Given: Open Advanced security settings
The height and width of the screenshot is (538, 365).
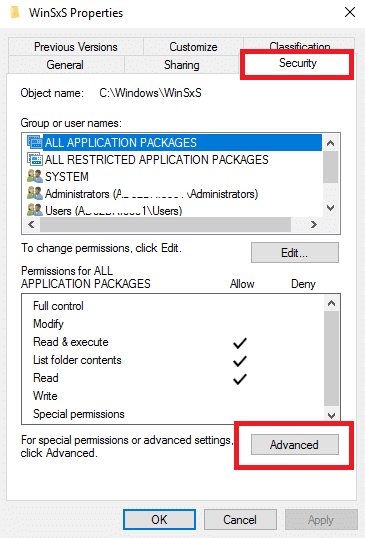Looking at the screenshot, I should point(295,445).
